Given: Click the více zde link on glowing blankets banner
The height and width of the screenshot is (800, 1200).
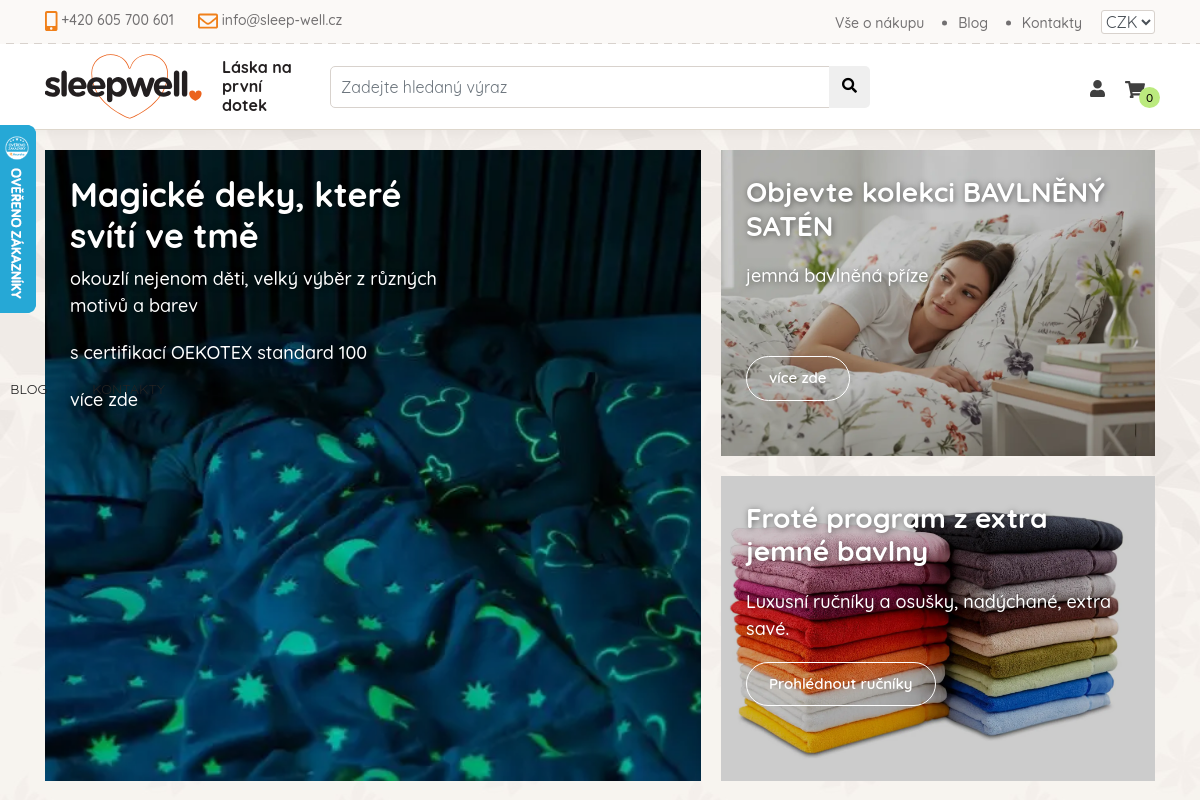Looking at the screenshot, I should (104, 399).
